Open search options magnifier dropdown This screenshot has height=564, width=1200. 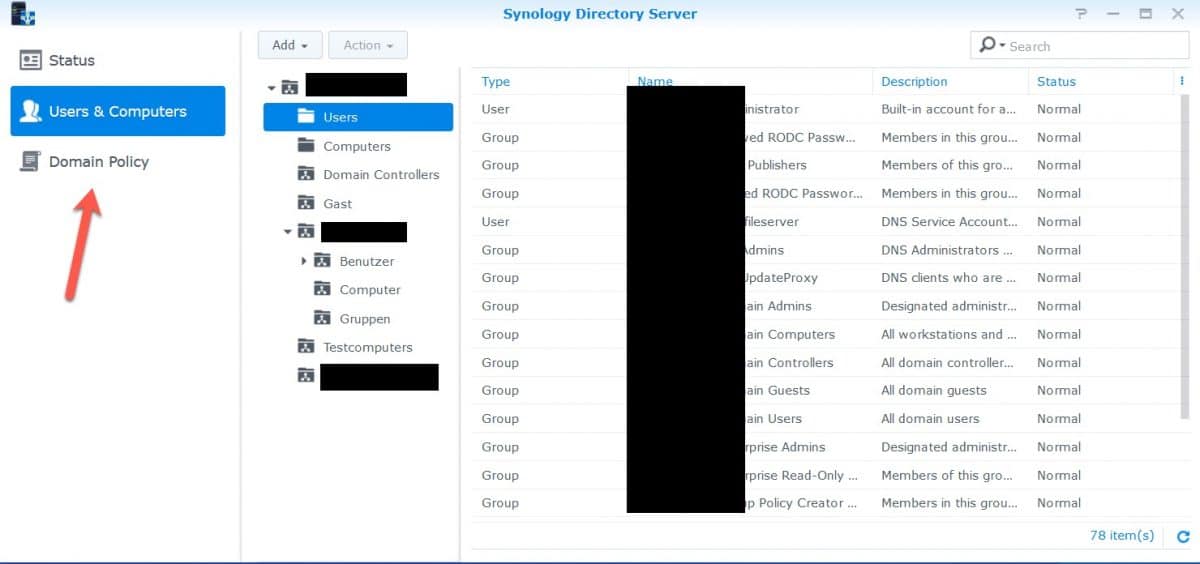coord(990,45)
